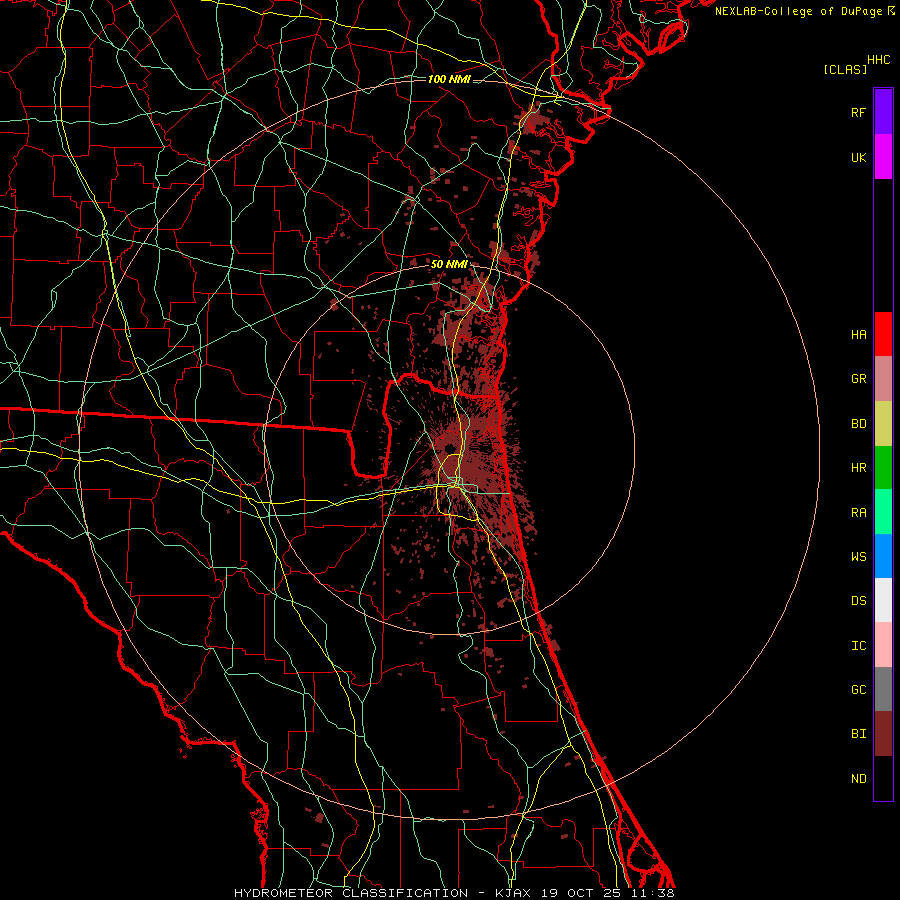
Task: Click the 'HA' legend label
Action: tap(858, 335)
